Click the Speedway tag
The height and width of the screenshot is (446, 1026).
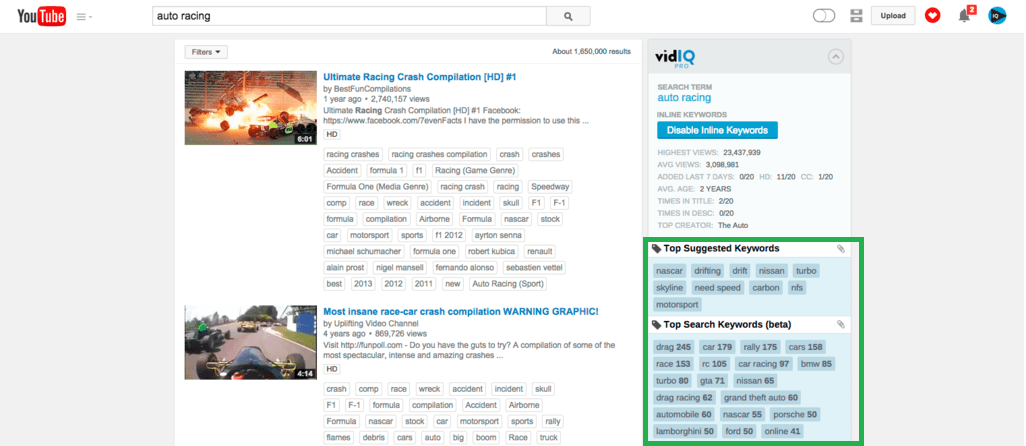click(x=550, y=187)
